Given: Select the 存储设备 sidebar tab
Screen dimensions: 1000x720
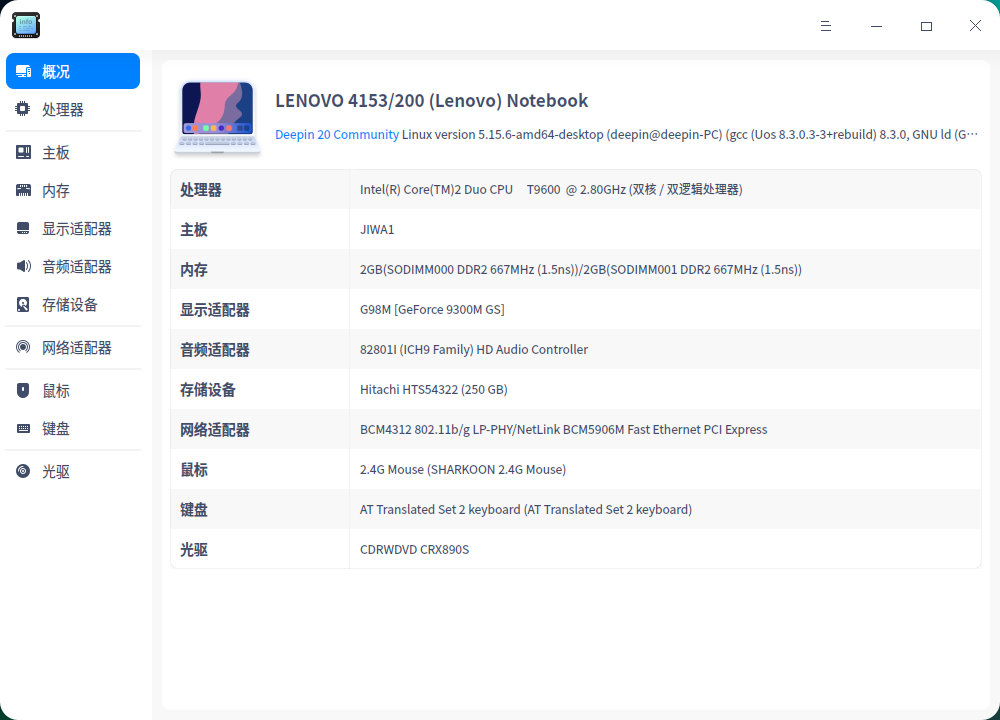Looking at the screenshot, I should pos(73,304).
